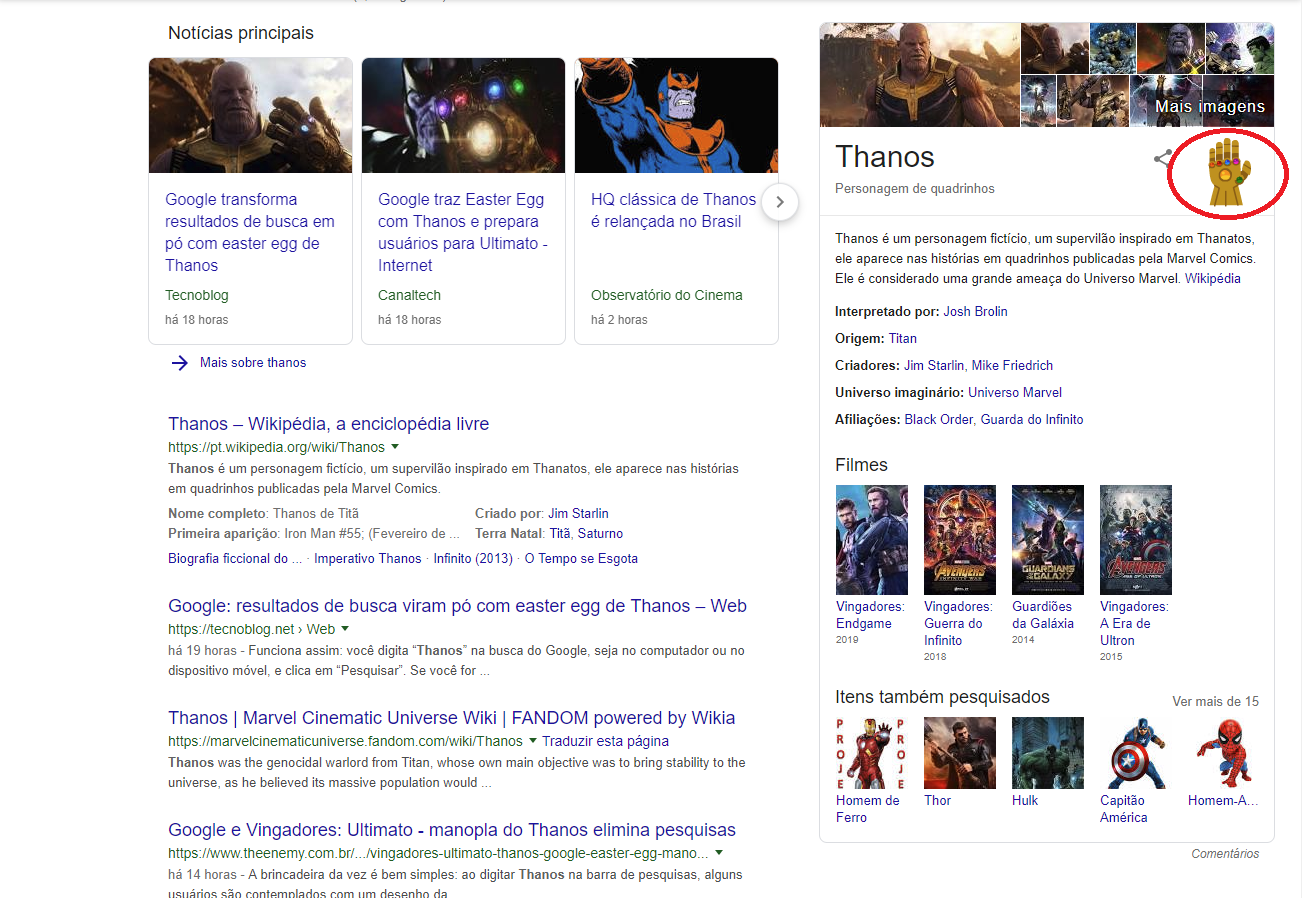Viewport: 1302px width, 898px height.
Task: Open dropdown arrow next to theenemy.com.br URL
Action: [719, 852]
